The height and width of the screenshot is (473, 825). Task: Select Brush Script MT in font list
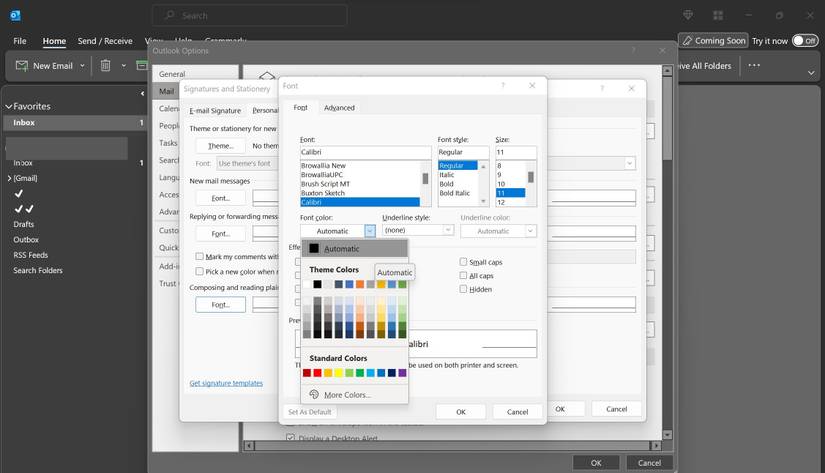pyautogui.click(x=325, y=184)
